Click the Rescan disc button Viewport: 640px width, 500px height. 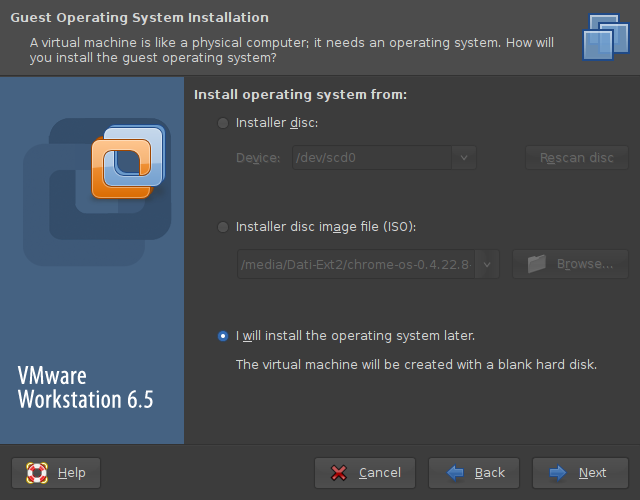point(577,158)
